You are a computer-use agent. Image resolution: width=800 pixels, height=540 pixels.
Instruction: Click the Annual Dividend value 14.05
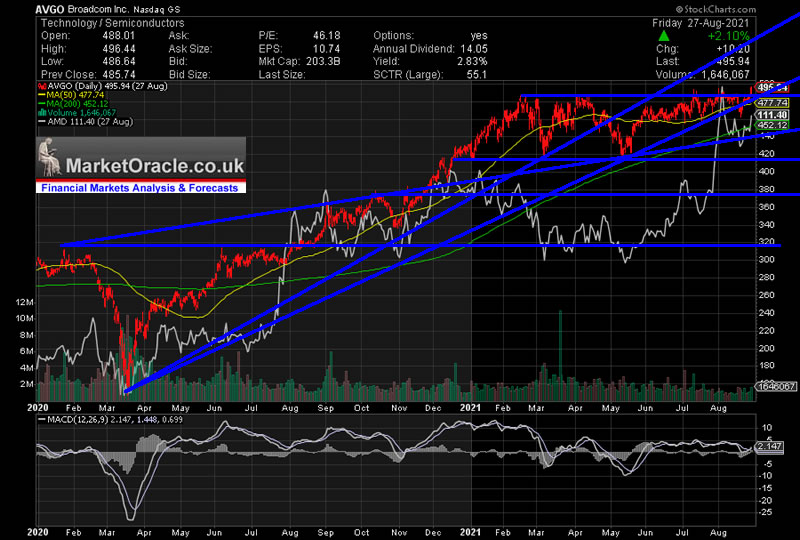473,48
